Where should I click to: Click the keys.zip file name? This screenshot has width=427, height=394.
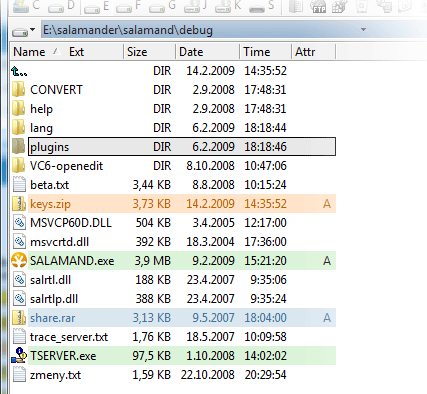click(x=50, y=204)
